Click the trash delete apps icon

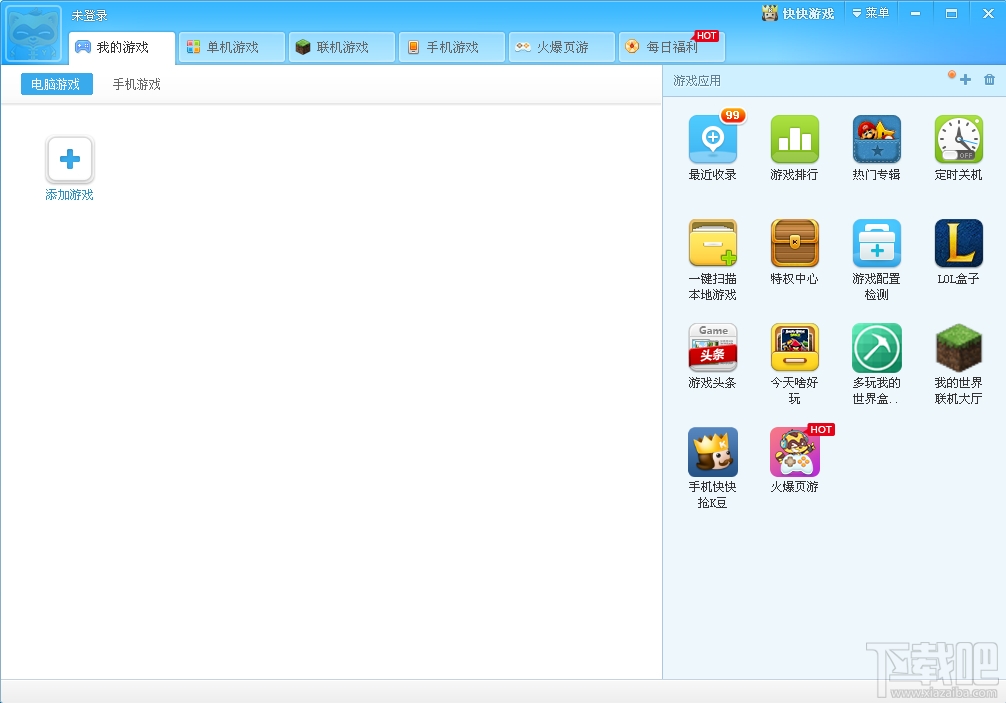(x=989, y=80)
